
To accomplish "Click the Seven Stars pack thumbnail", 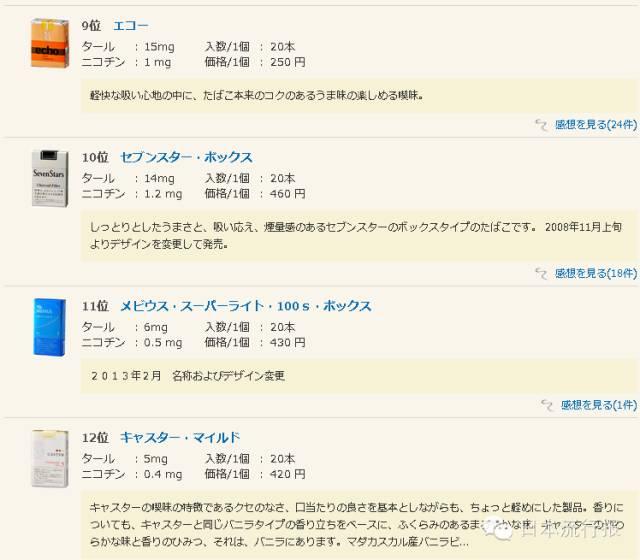I will click(50, 178).
